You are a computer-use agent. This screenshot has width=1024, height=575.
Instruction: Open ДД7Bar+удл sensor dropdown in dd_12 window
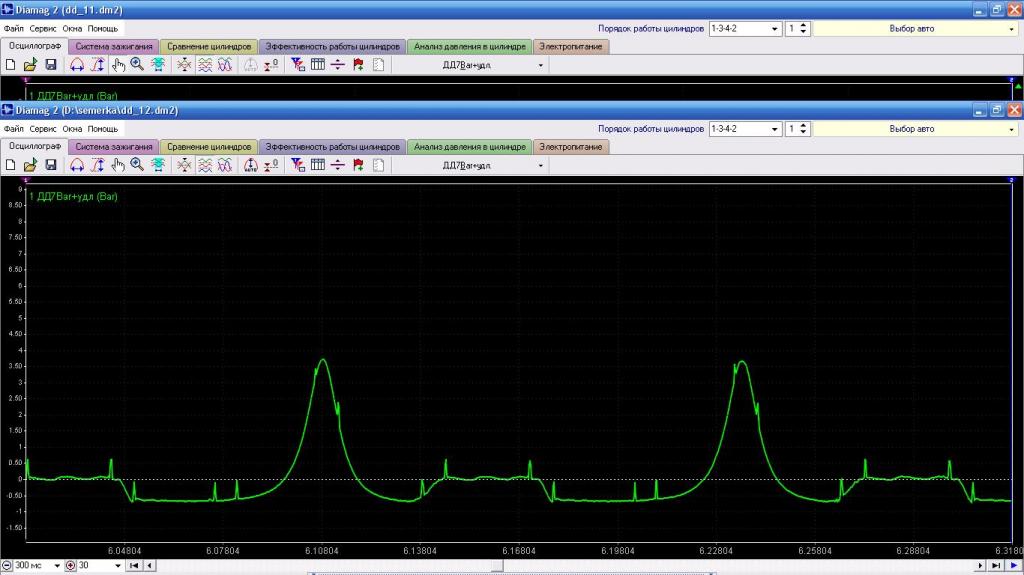coord(540,166)
